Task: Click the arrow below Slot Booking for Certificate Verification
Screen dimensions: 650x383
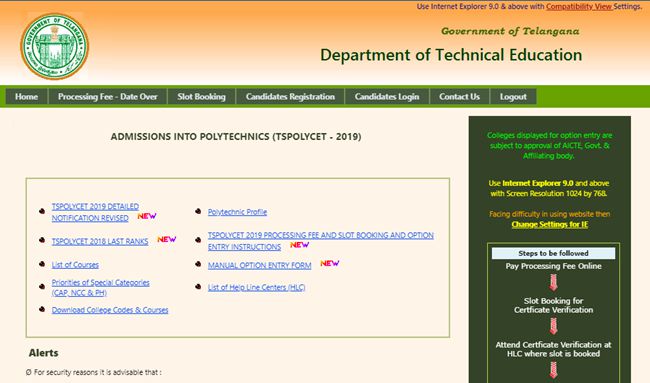Action: [x=553, y=326]
